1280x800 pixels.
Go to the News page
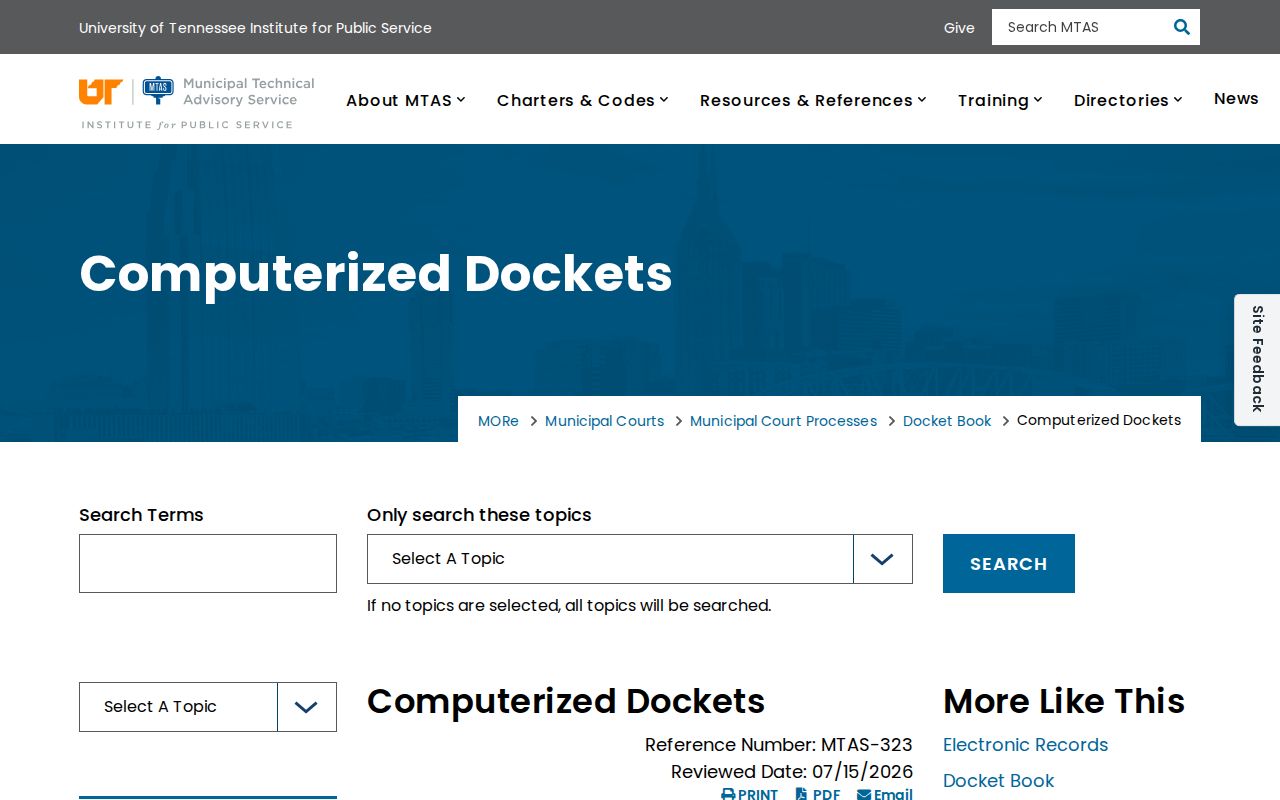pyautogui.click(x=1236, y=98)
